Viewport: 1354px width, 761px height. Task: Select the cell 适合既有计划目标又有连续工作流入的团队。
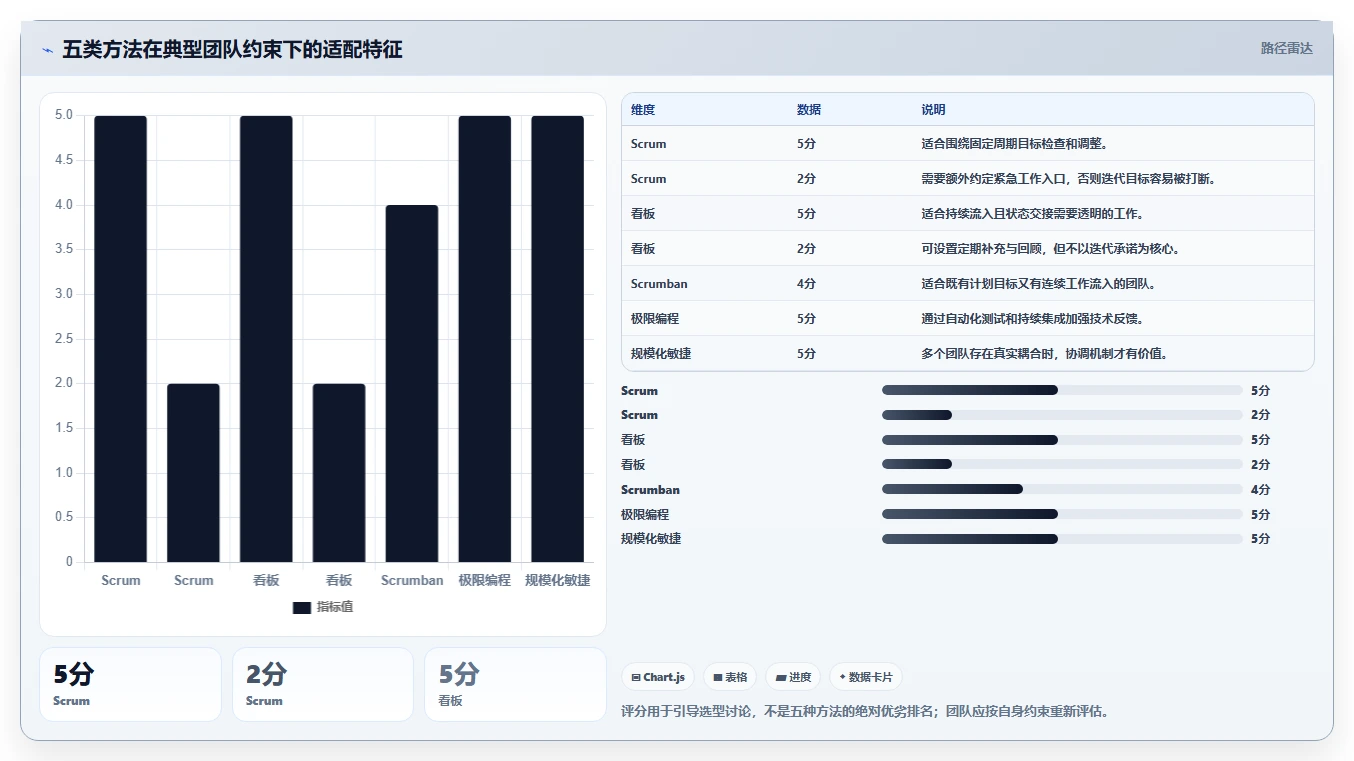(1038, 284)
